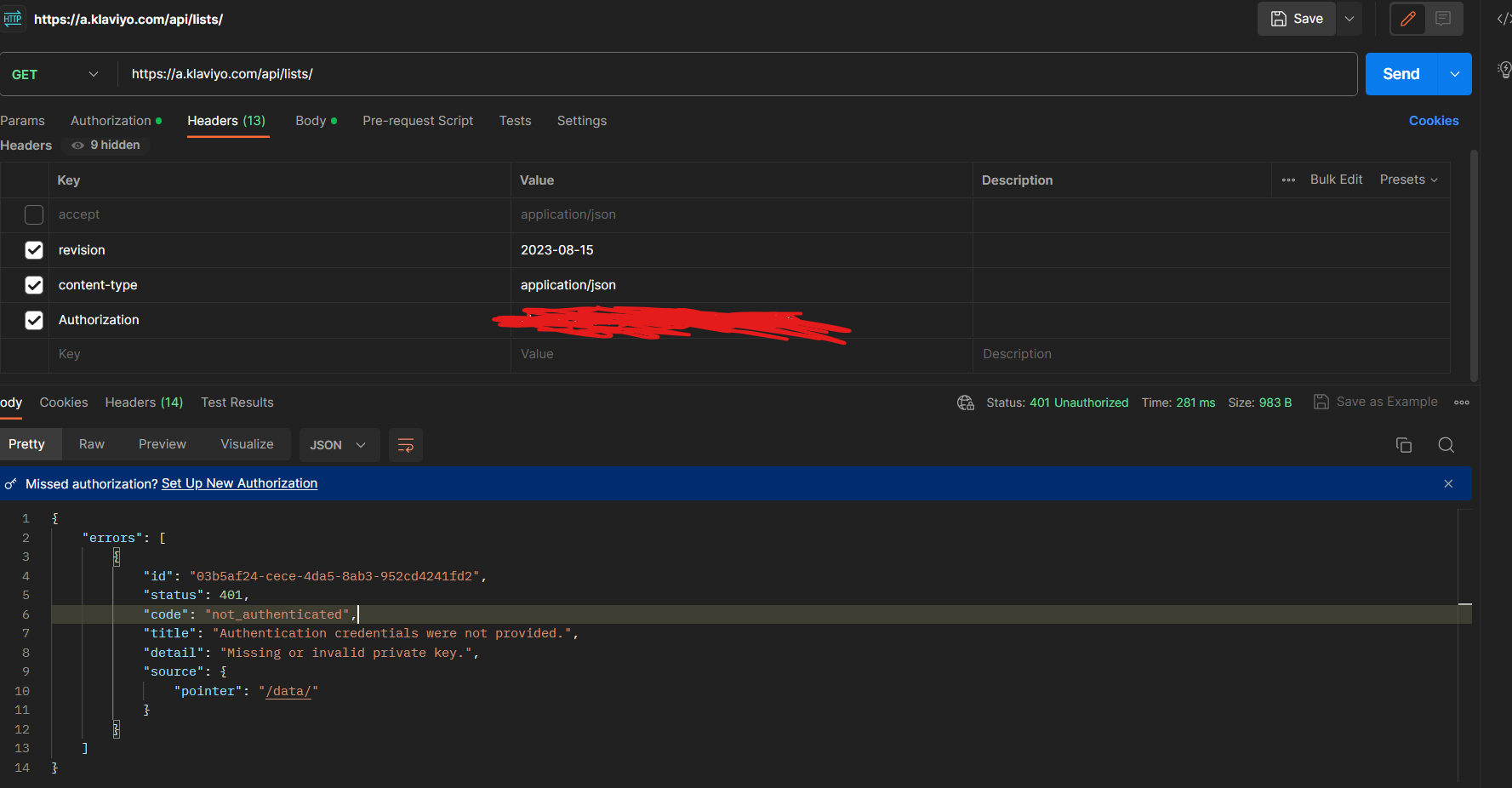The height and width of the screenshot is (788, 1512).
Task: Uncheck the content-type header checkbox
Action: pyautogui.click(x=34, y=285)
